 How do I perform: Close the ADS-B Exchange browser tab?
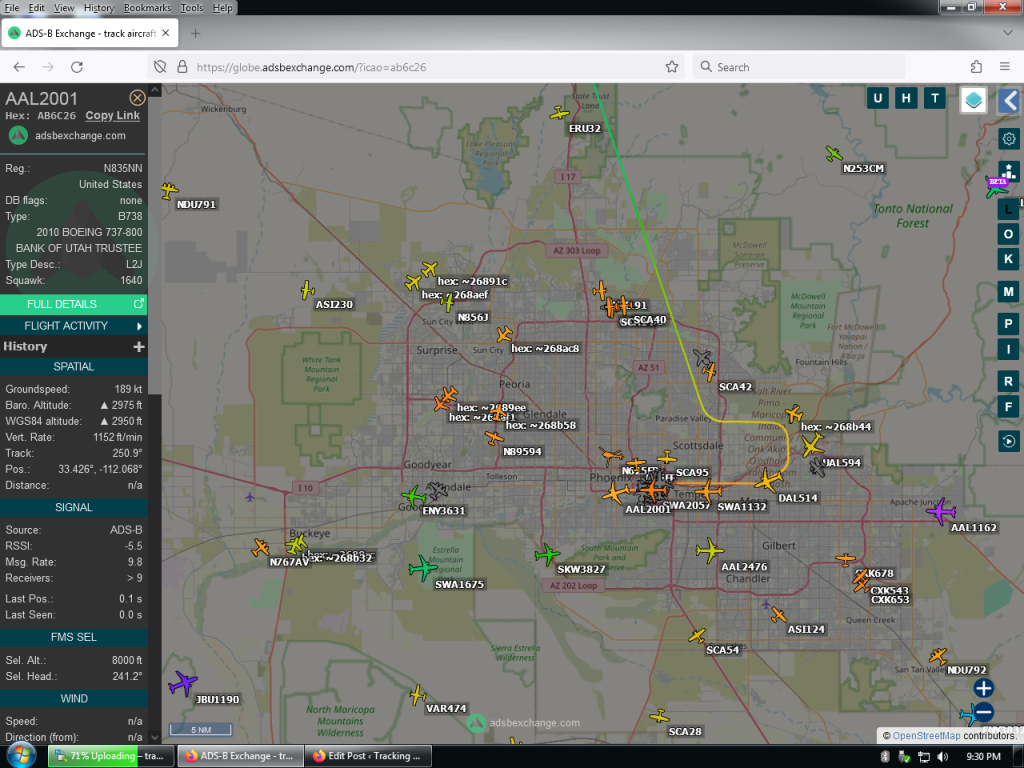(x=166, y=33)
